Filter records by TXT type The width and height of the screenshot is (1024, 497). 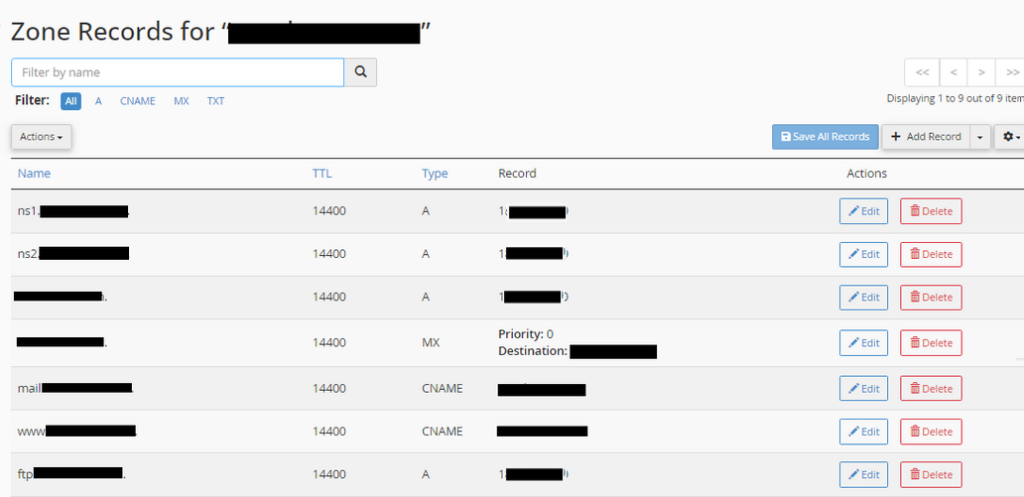tap(215, 101)
